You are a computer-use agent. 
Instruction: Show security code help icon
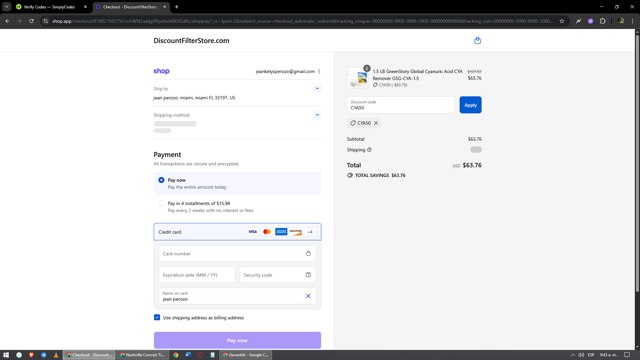[308, 275]
